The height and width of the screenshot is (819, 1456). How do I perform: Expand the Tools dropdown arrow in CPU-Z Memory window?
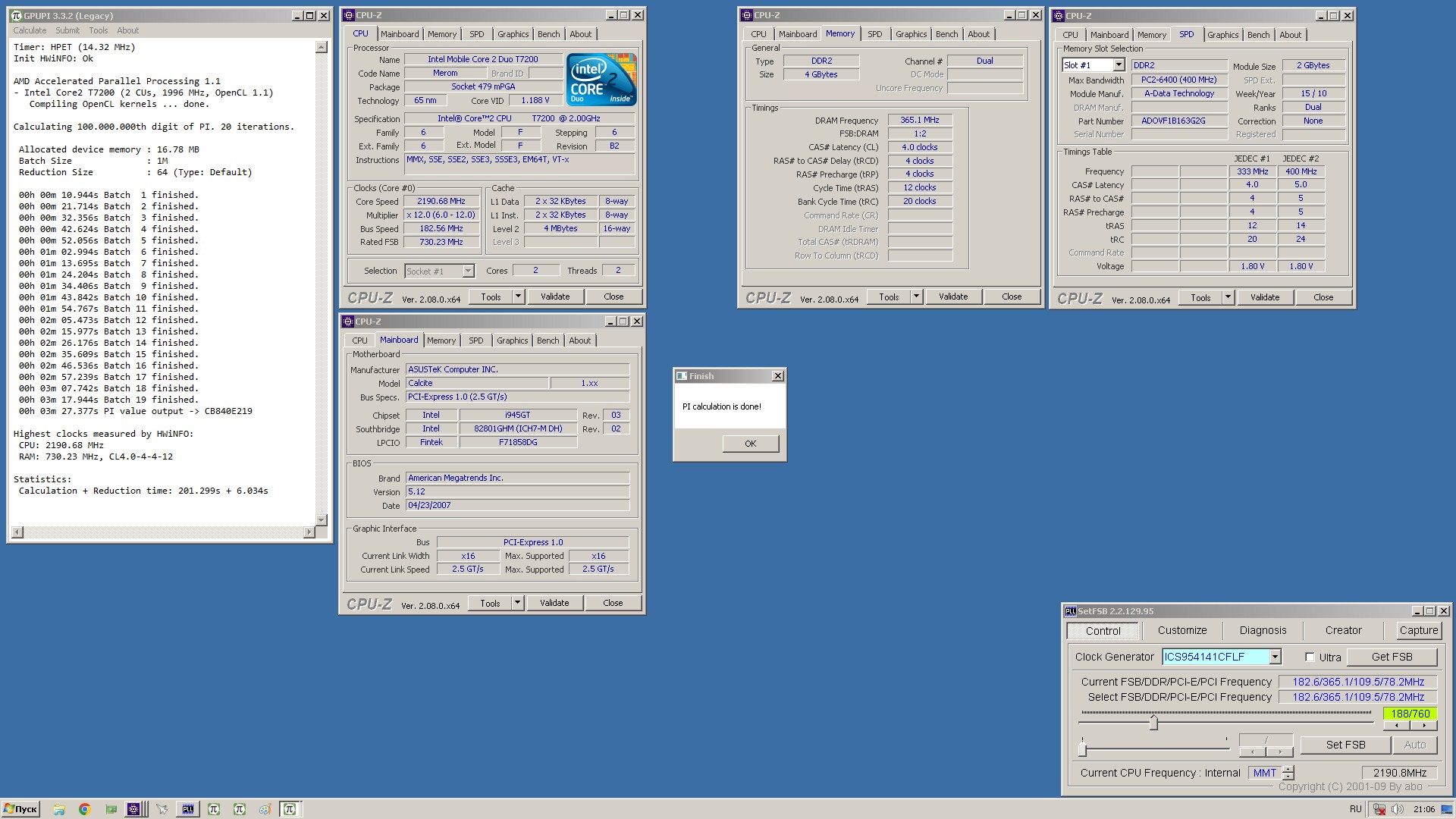(916, 297)
